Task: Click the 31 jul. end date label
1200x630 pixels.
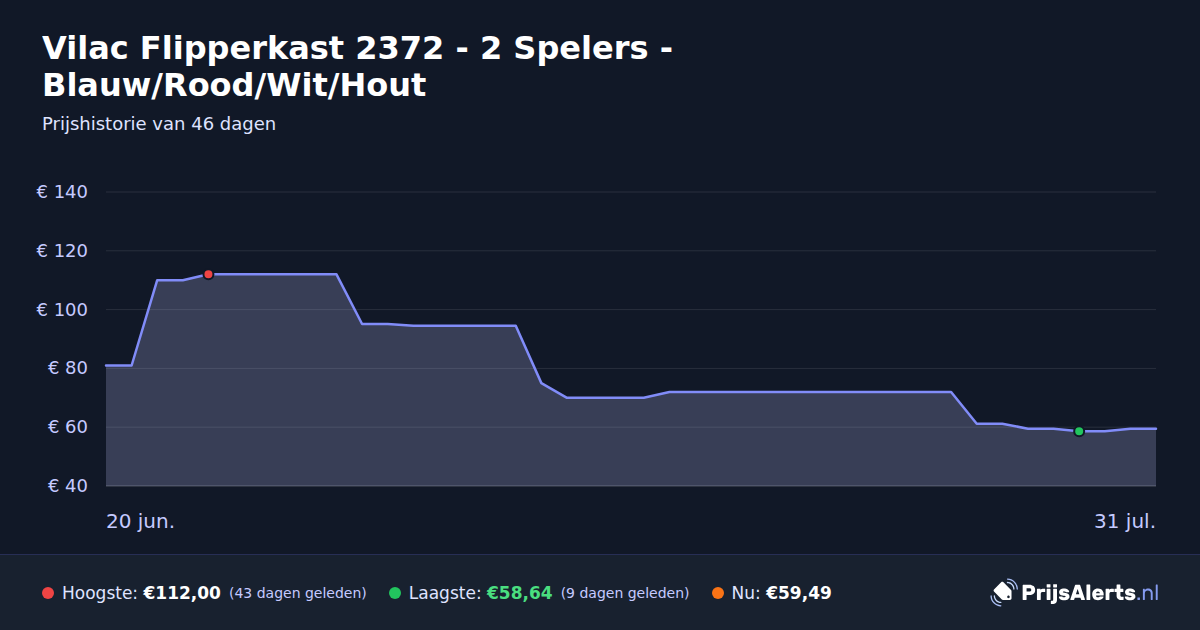Action: coord(1125,522)
